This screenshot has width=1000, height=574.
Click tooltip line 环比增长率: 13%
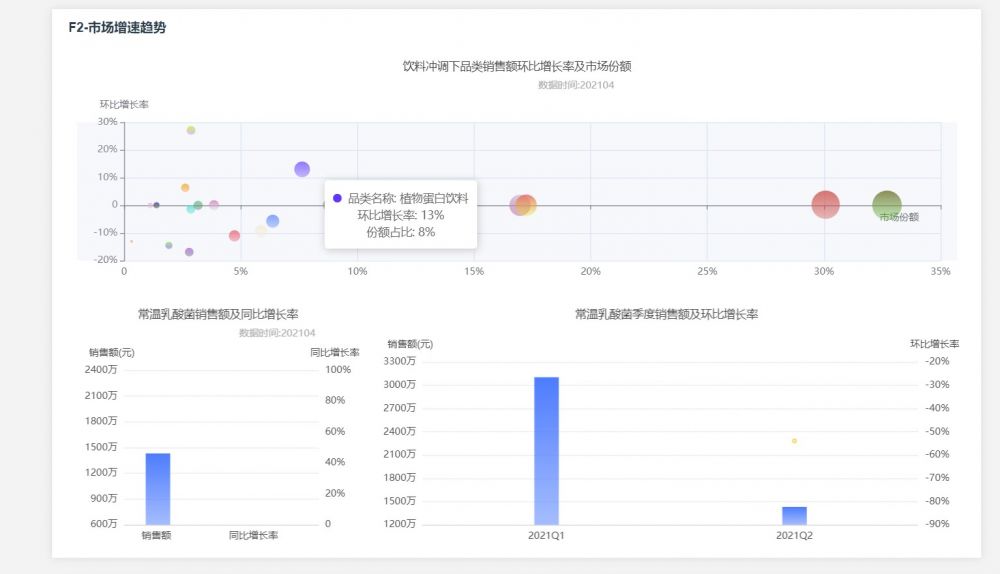pos(401,216)
